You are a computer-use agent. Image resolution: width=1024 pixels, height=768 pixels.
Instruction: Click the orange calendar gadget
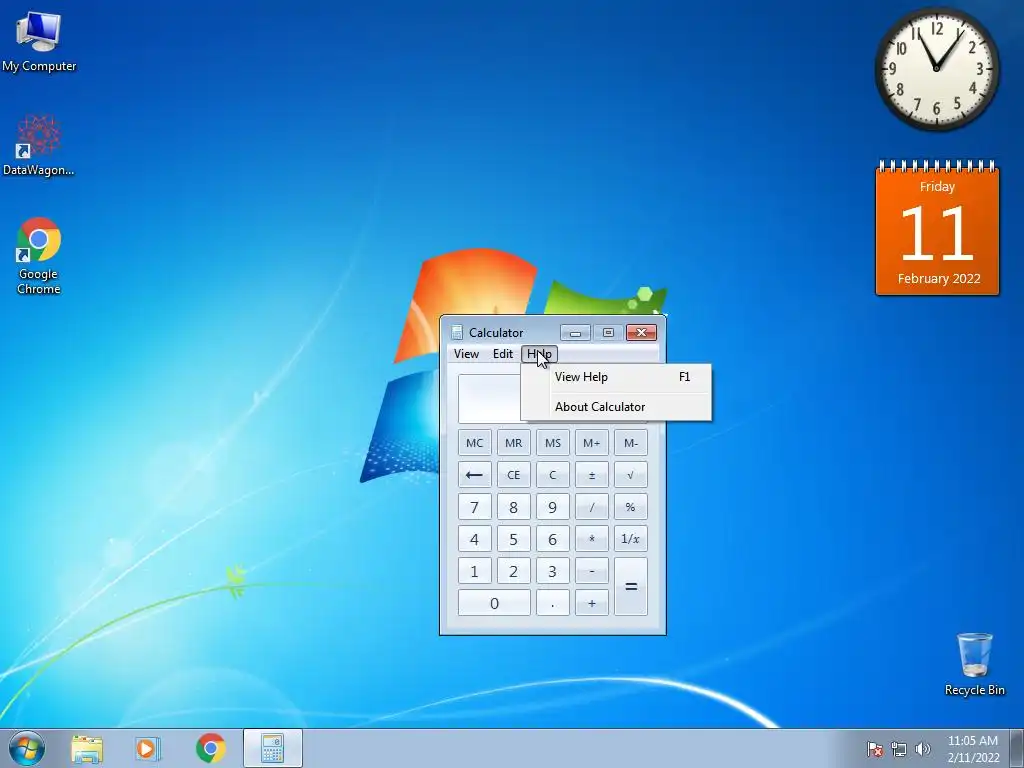(937, 228)
